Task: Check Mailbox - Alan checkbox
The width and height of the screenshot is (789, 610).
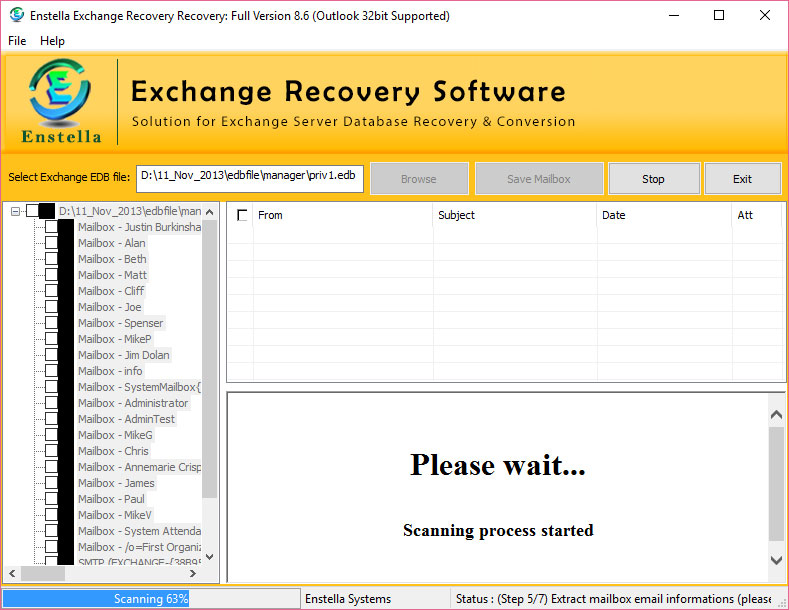Action: tap(51, 243)
